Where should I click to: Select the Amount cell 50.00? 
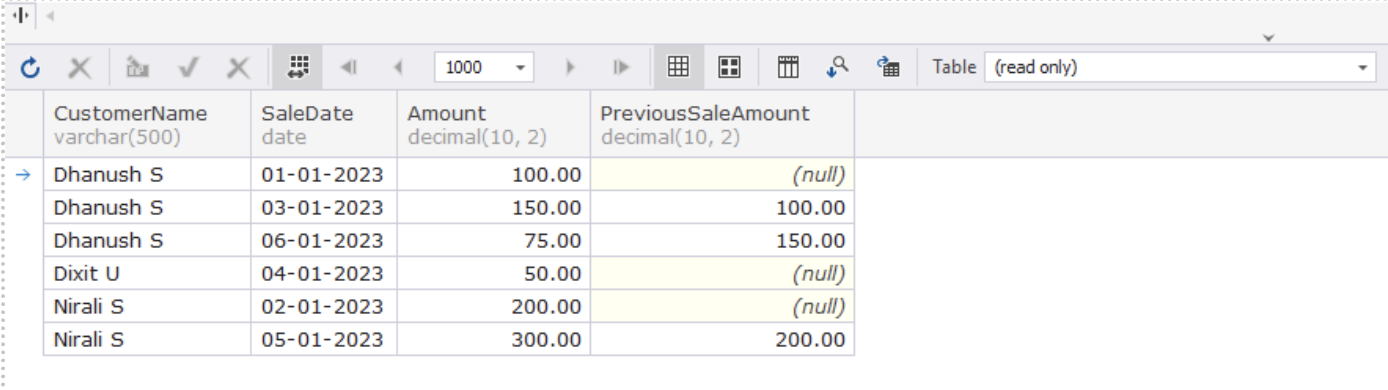tap(494, 273)
